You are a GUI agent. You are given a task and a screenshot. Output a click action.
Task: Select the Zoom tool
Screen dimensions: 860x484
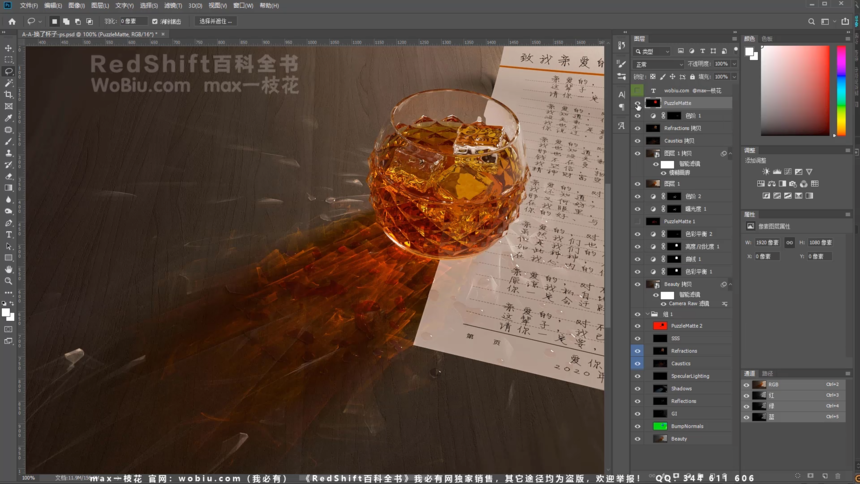click(x=8, y=281)
